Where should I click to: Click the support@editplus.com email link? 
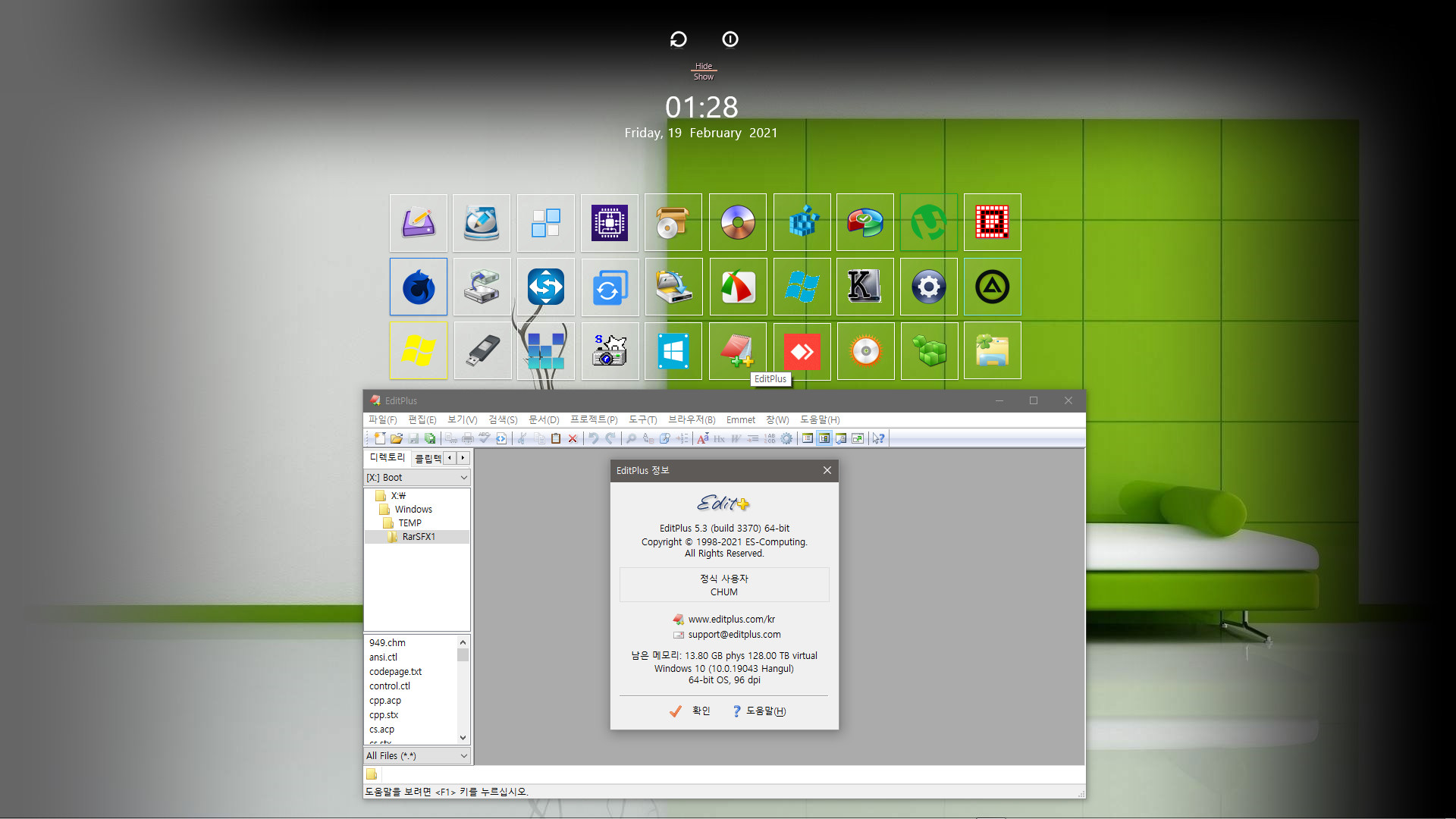[x=734, y=635]
